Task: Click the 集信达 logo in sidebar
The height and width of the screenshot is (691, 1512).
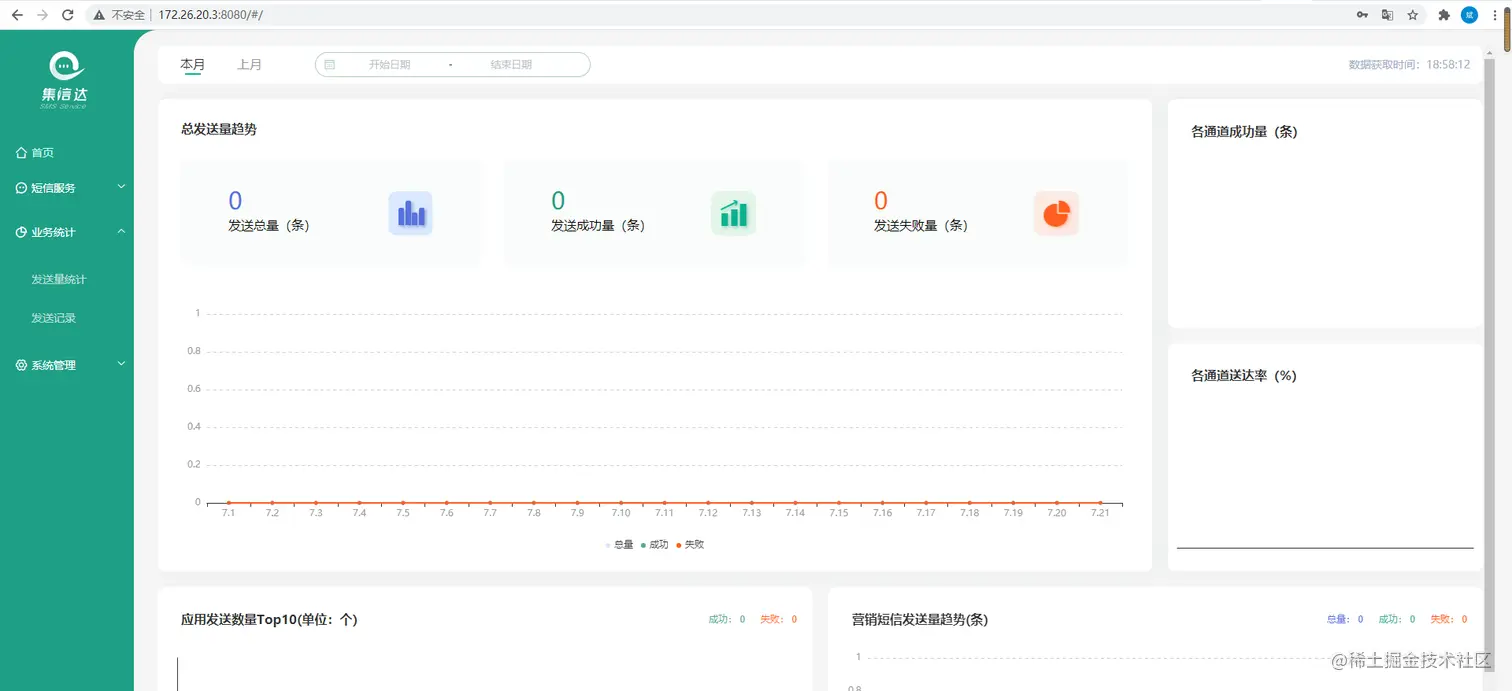Action: [x=65, y=79]
